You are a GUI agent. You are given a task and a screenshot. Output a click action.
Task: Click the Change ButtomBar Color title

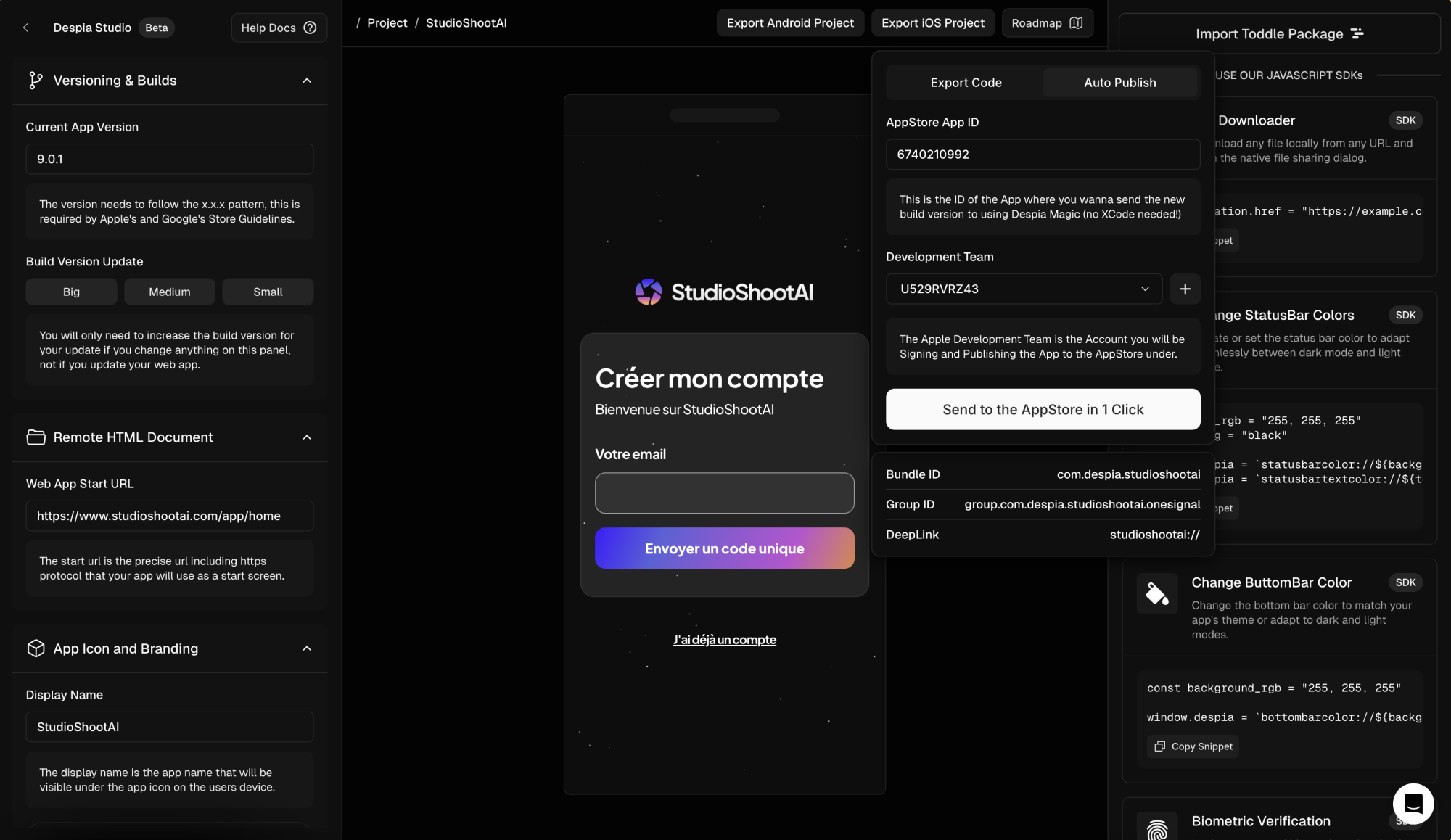[1271, 582]
